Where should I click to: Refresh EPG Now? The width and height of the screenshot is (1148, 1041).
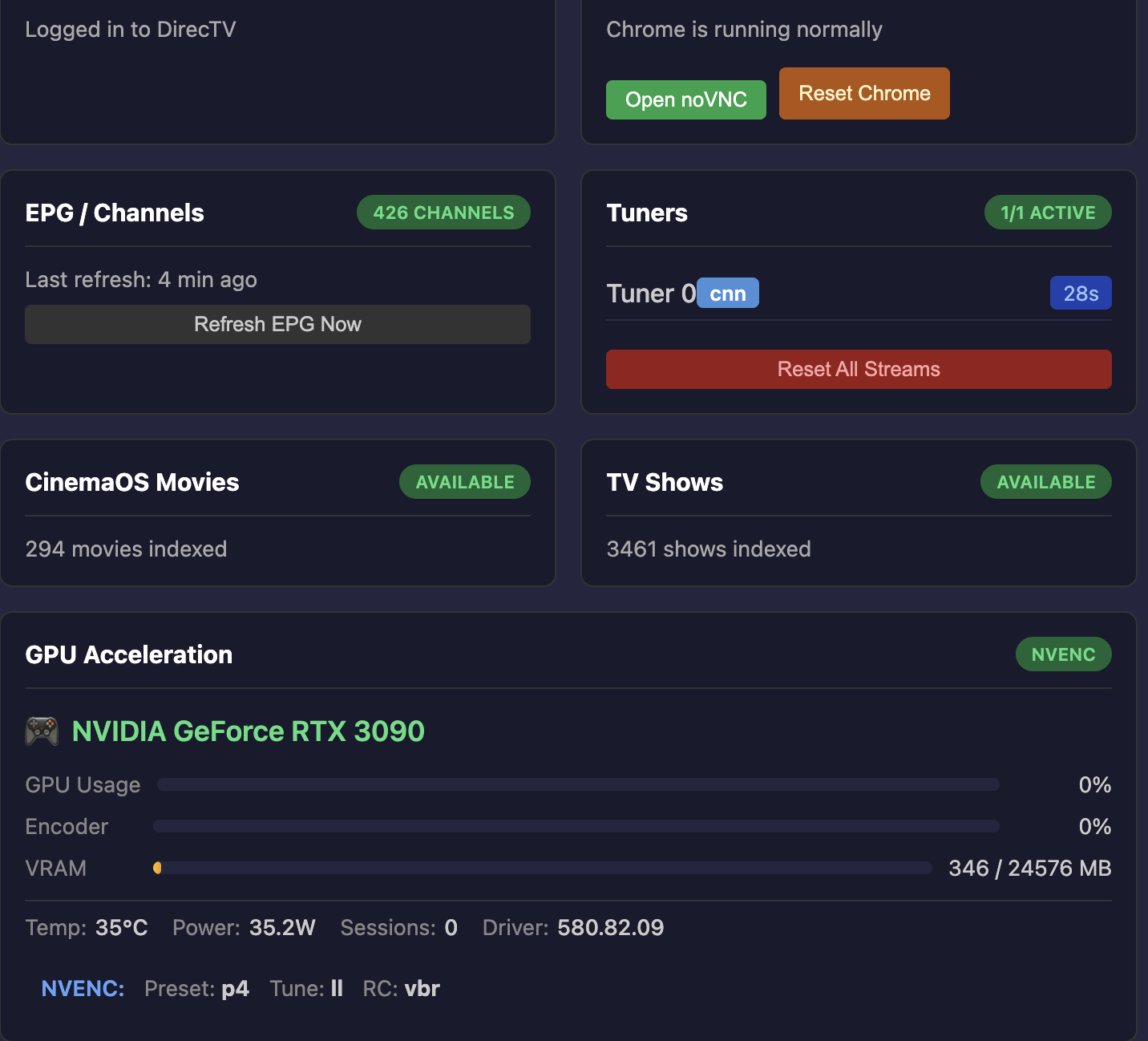(277, 325)
